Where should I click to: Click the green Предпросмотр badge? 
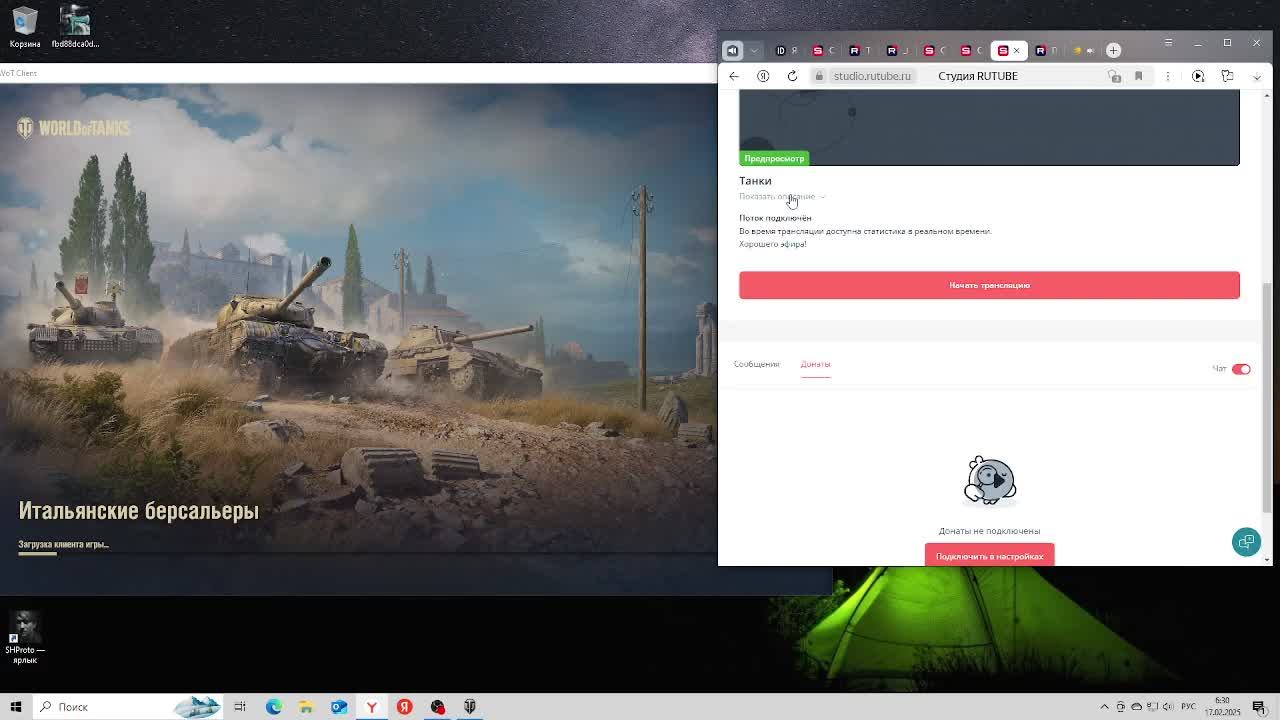click(774, 158)
